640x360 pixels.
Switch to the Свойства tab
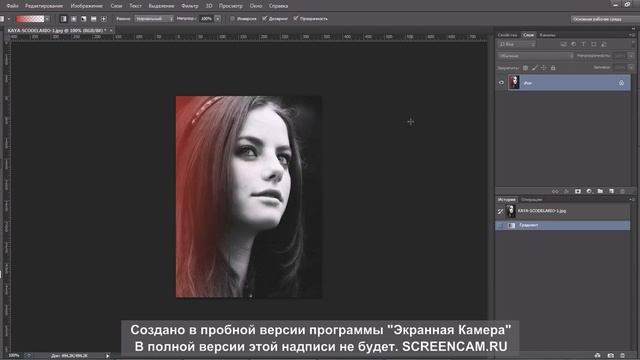tap(507, 35)
